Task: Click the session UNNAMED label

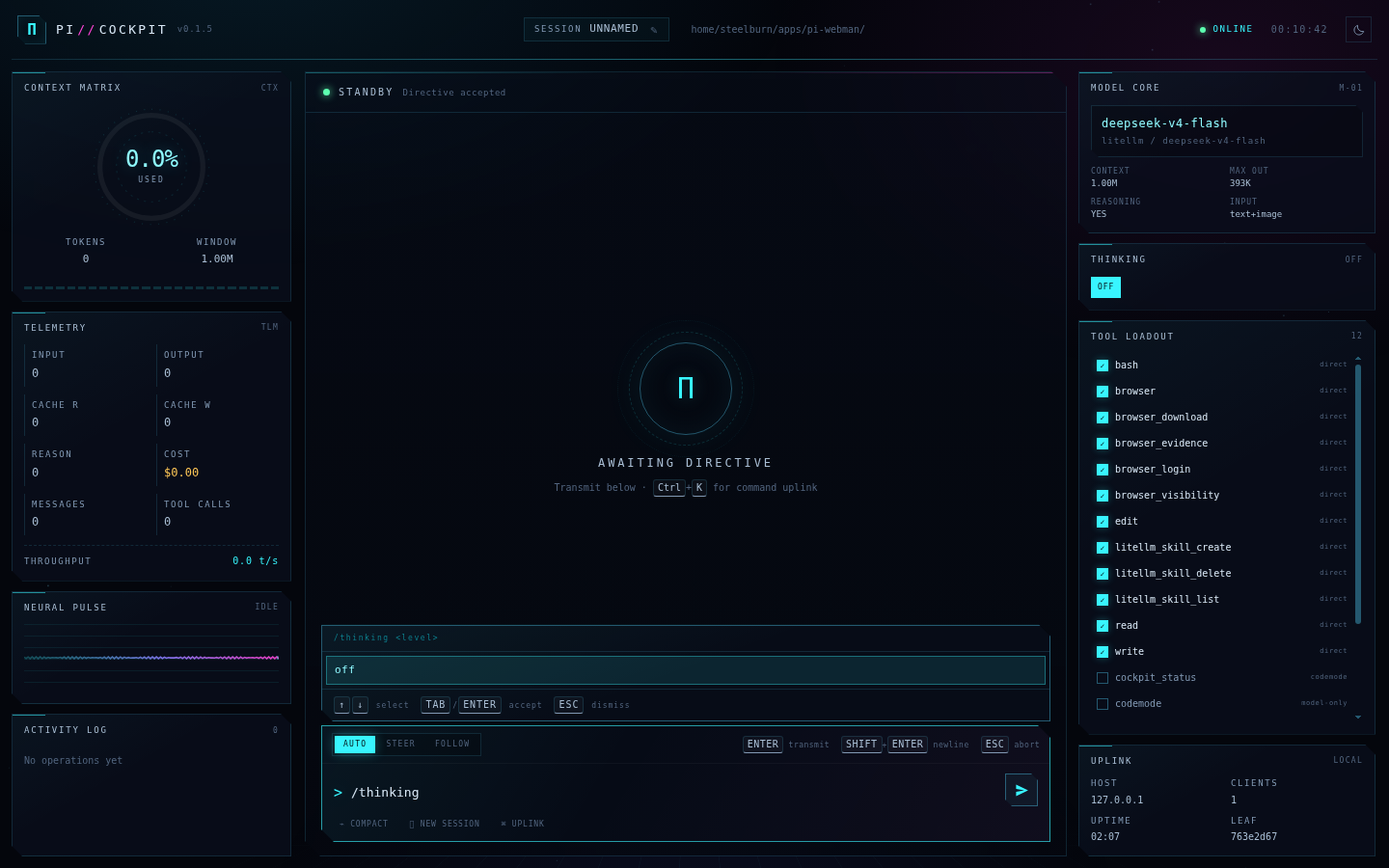Action: [613, 29]
